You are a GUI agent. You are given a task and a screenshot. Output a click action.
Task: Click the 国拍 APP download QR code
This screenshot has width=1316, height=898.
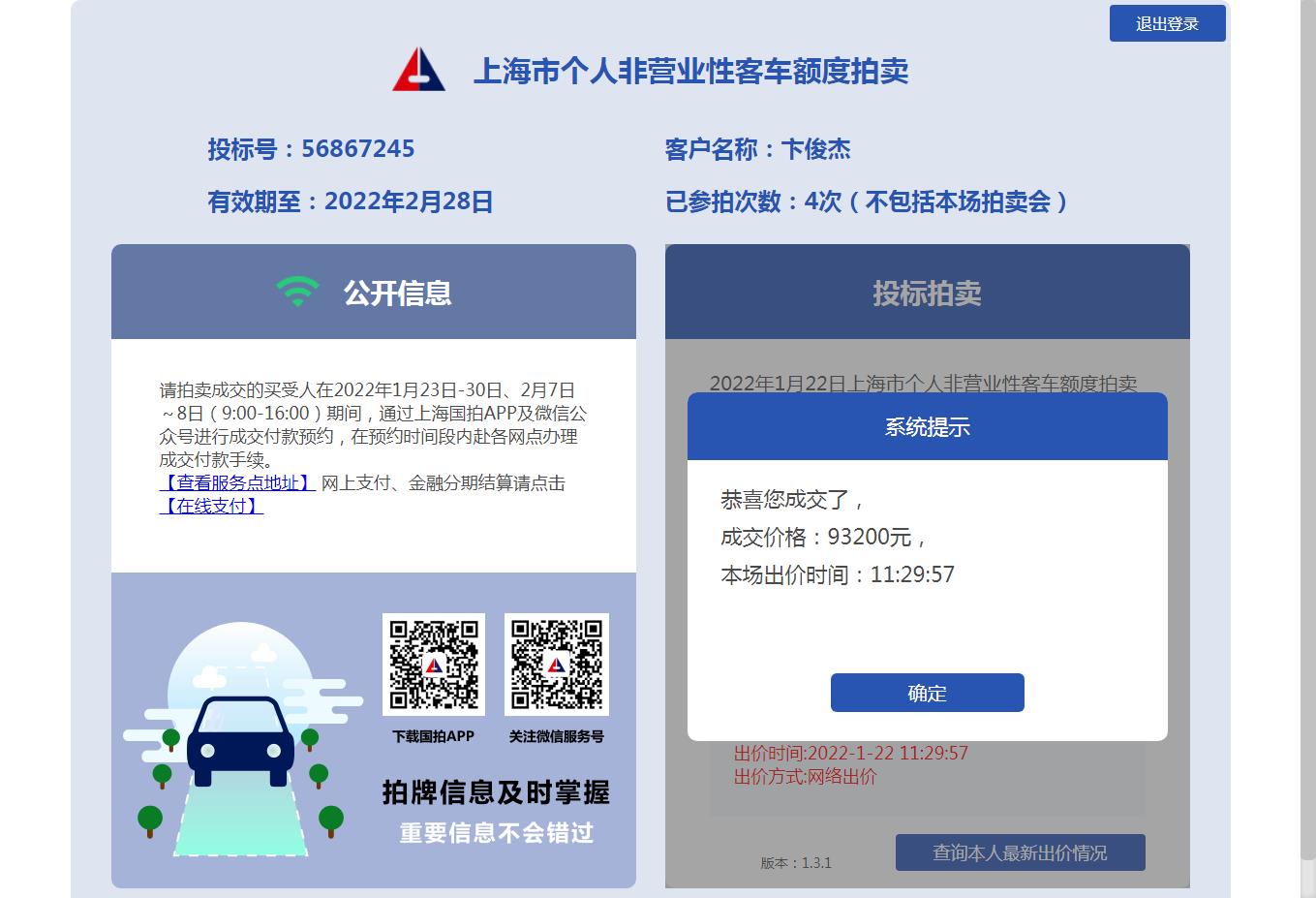(434, 665)
